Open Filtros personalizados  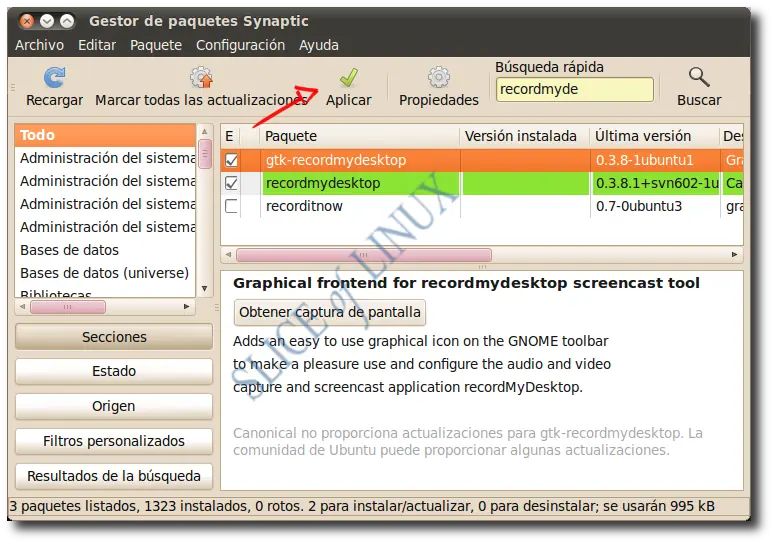click(114, 441)
